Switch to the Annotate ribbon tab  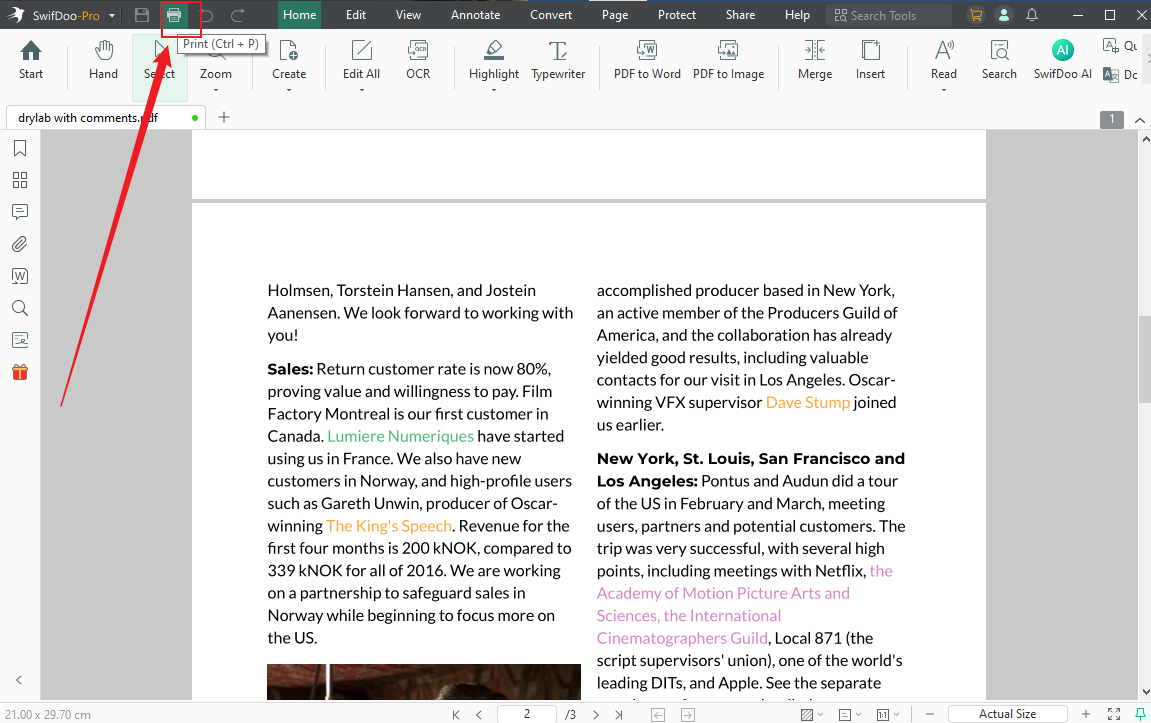tap(475, 14)
